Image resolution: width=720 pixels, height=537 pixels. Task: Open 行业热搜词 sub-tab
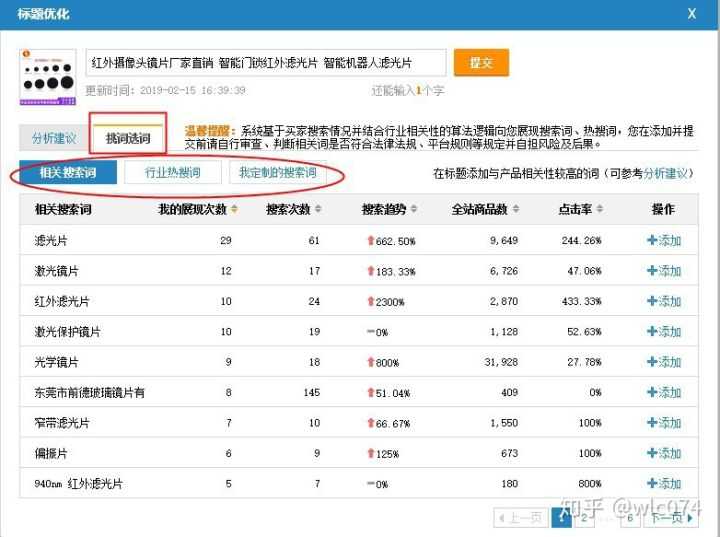pyautogui.click(x=173, y=173)
